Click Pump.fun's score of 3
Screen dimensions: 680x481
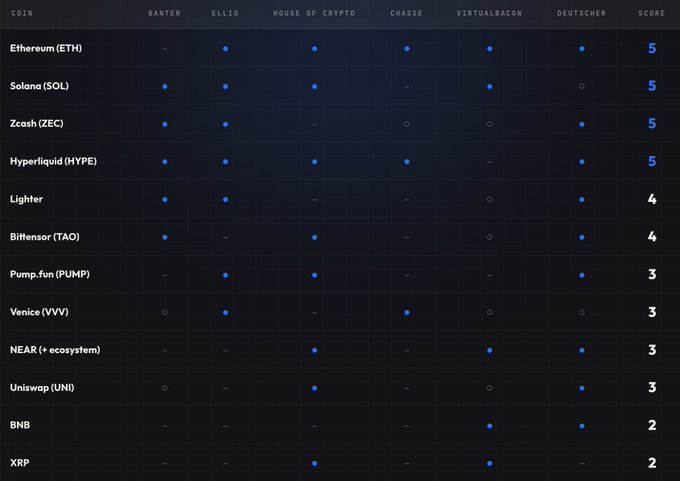[x=652, y=274]
